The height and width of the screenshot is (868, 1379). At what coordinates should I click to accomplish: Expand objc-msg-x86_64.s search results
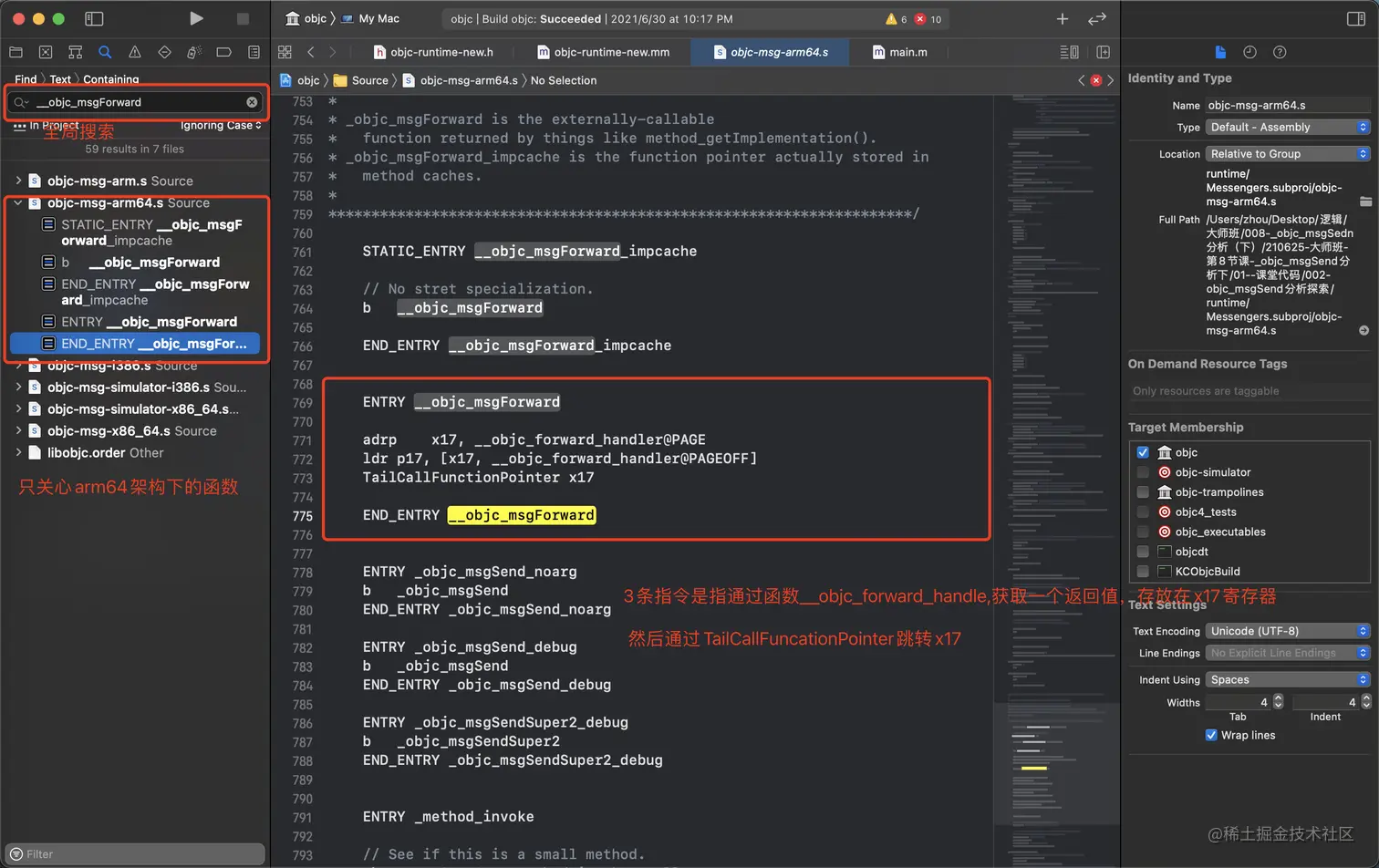tap(18, 430)
